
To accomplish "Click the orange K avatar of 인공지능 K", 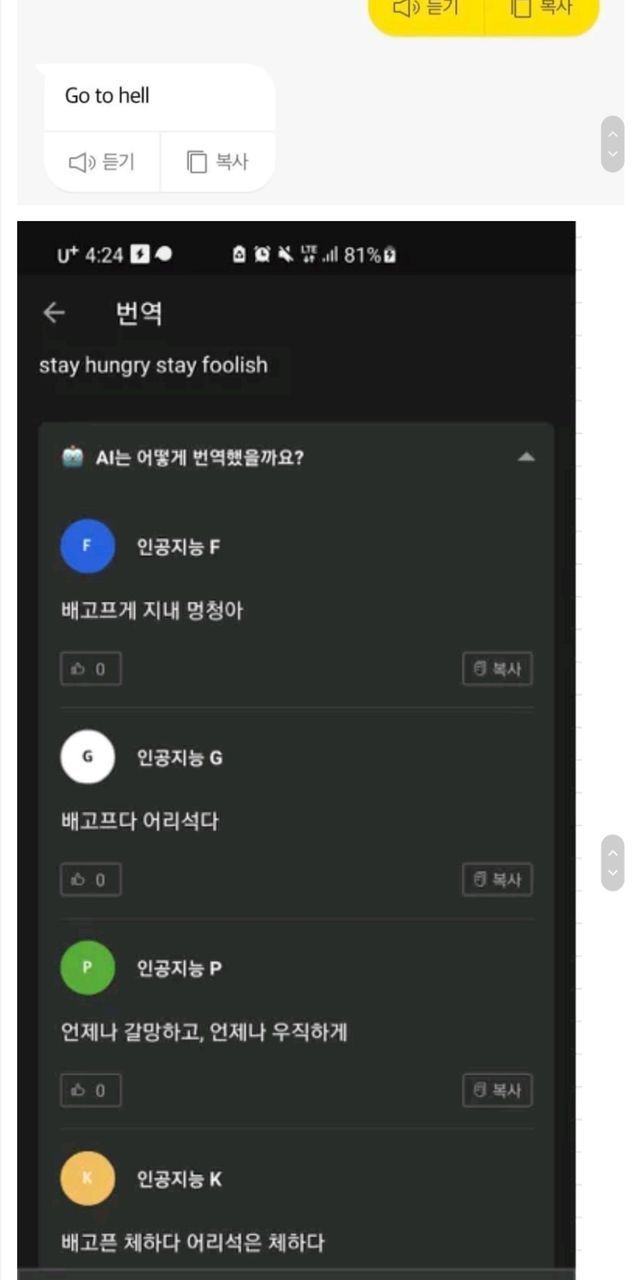I will 87,1179.
